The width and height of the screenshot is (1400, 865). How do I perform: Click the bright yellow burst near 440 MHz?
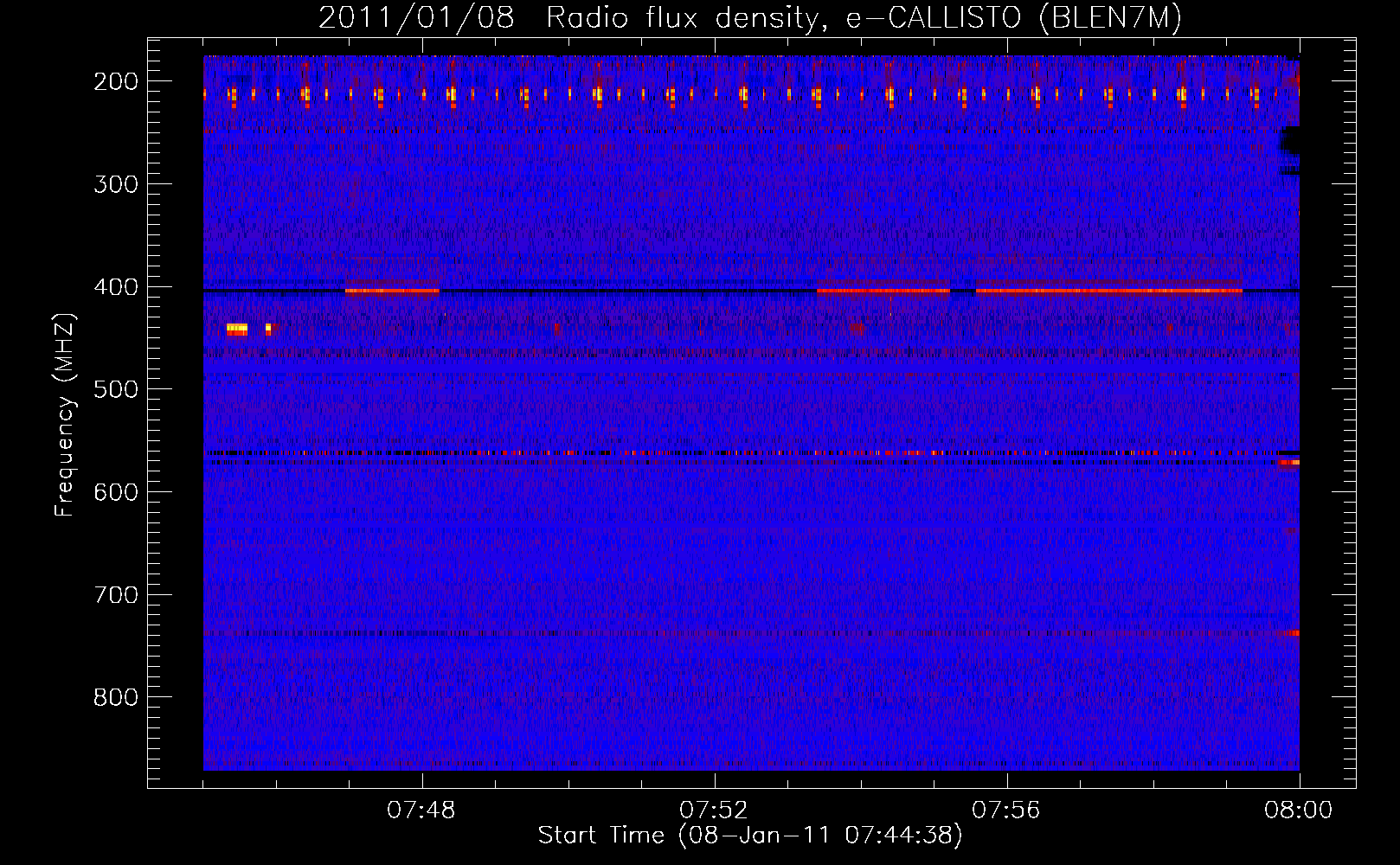click(237, 329)
